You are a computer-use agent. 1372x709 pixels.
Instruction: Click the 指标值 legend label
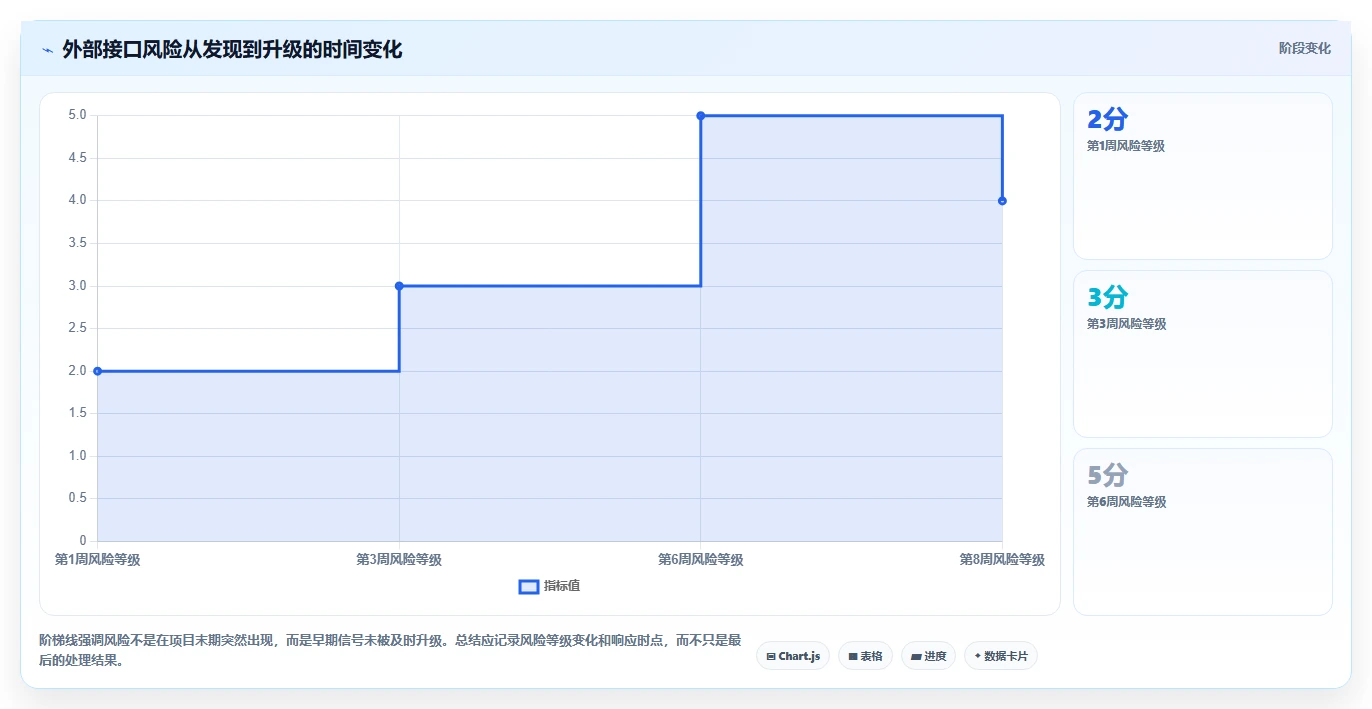pos(562,586)
